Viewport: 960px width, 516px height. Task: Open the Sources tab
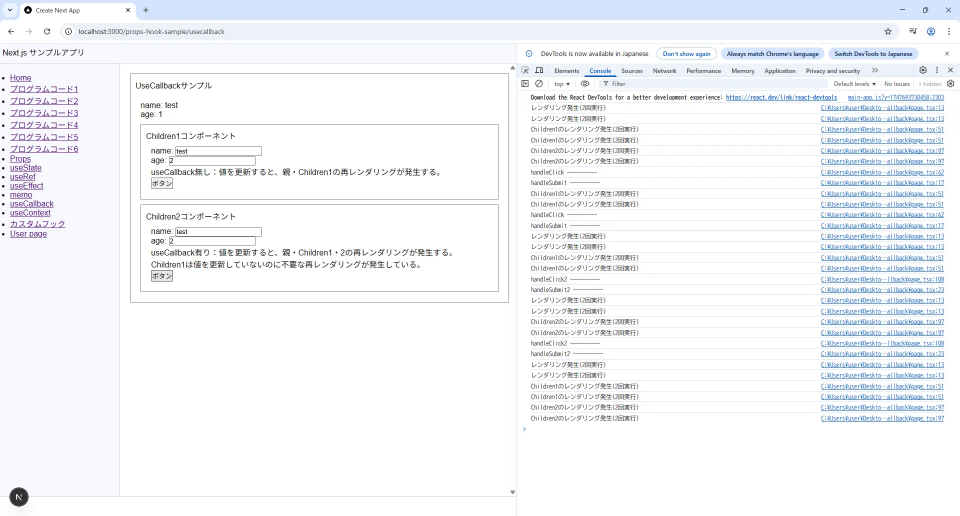[632, 71]
